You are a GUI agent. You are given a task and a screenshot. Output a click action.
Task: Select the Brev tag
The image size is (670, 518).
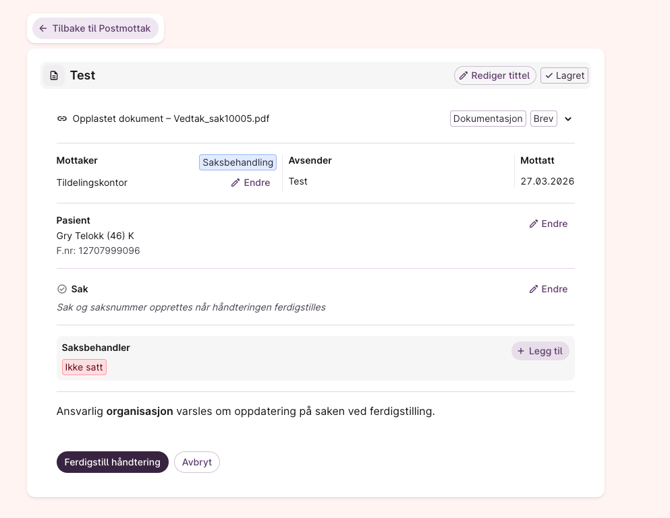click(x=543, y=119)
